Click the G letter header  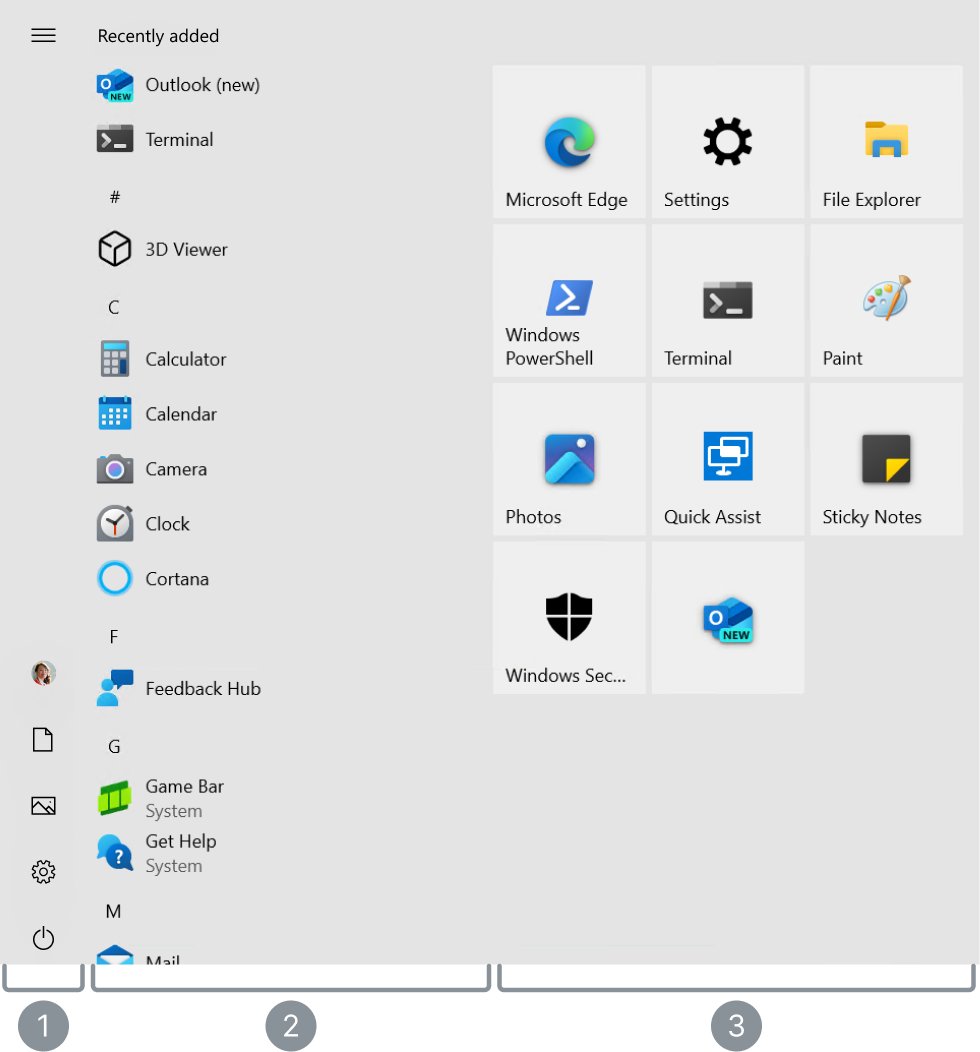tap(114, 747)
